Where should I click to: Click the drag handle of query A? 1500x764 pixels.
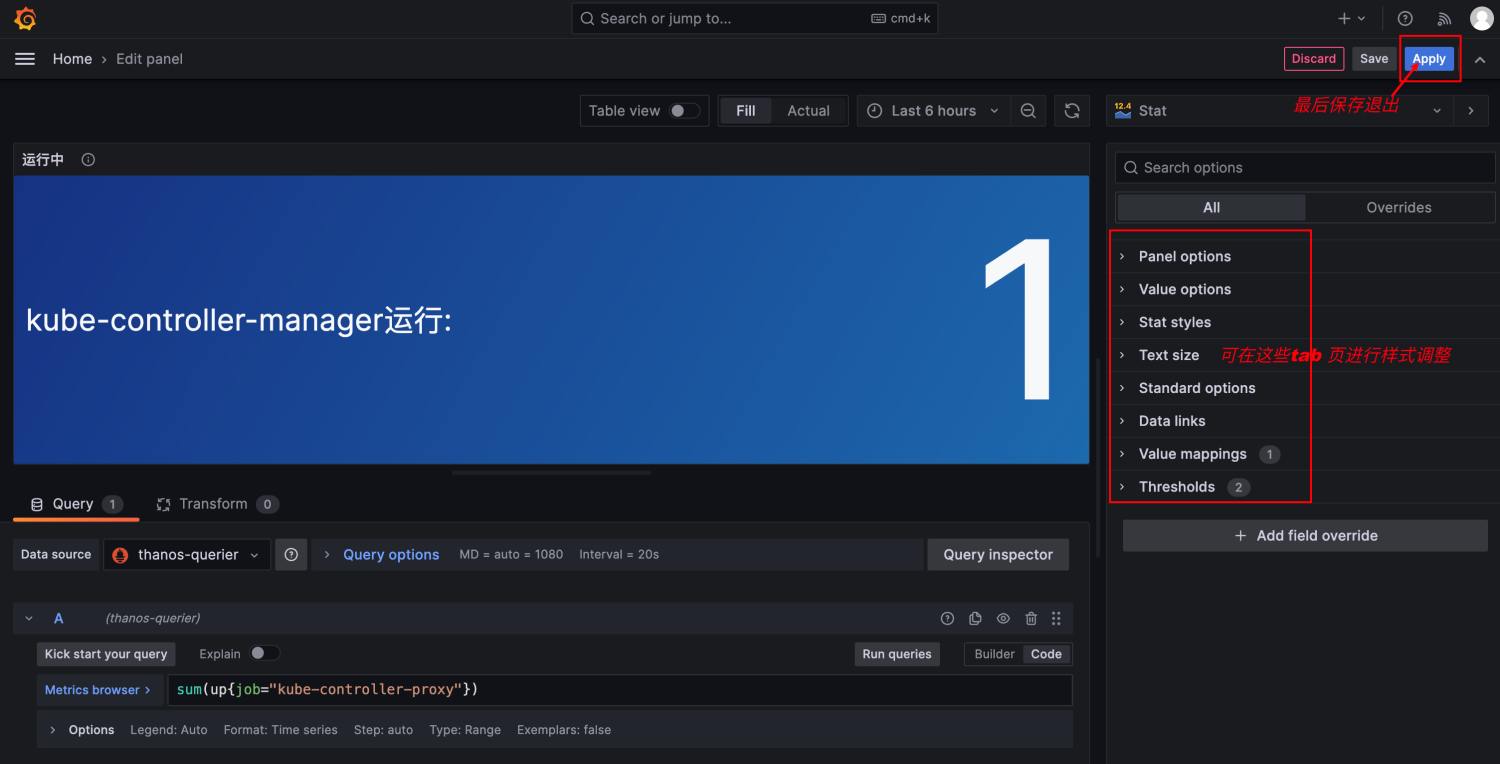tap(1056, 619)
